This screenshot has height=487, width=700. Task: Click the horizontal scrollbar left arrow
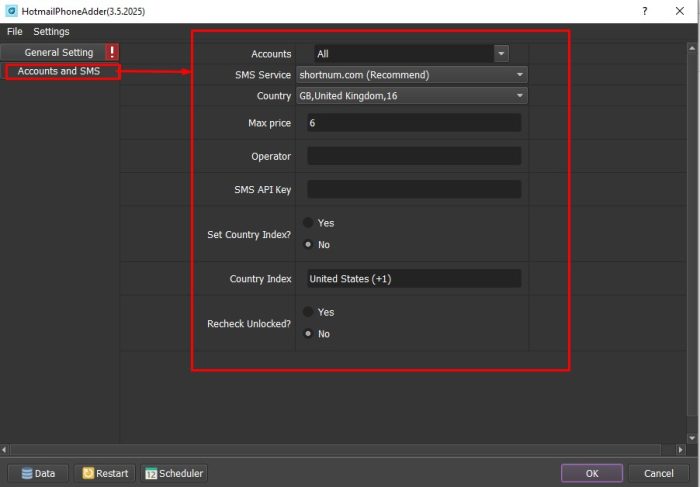4,450
